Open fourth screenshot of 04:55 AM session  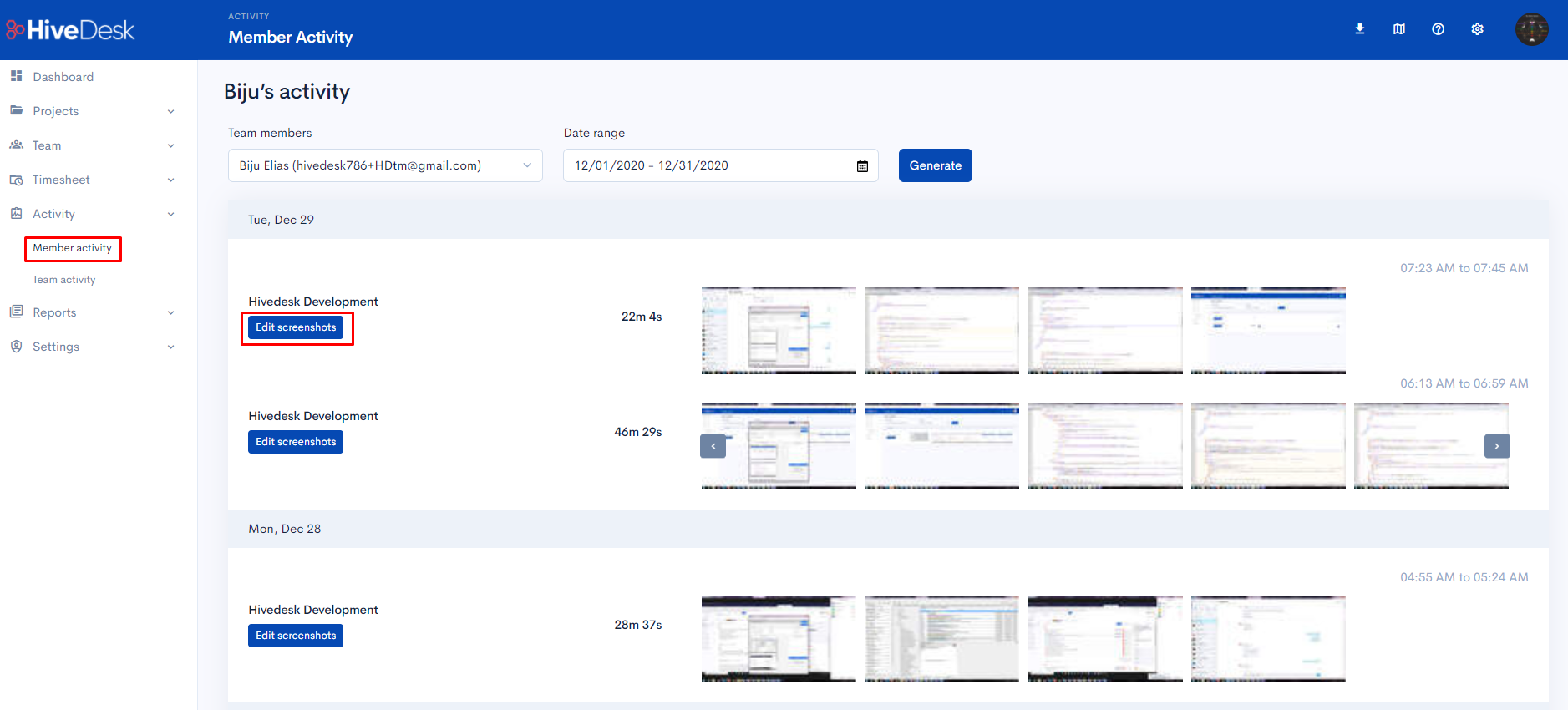(1268, 640)
